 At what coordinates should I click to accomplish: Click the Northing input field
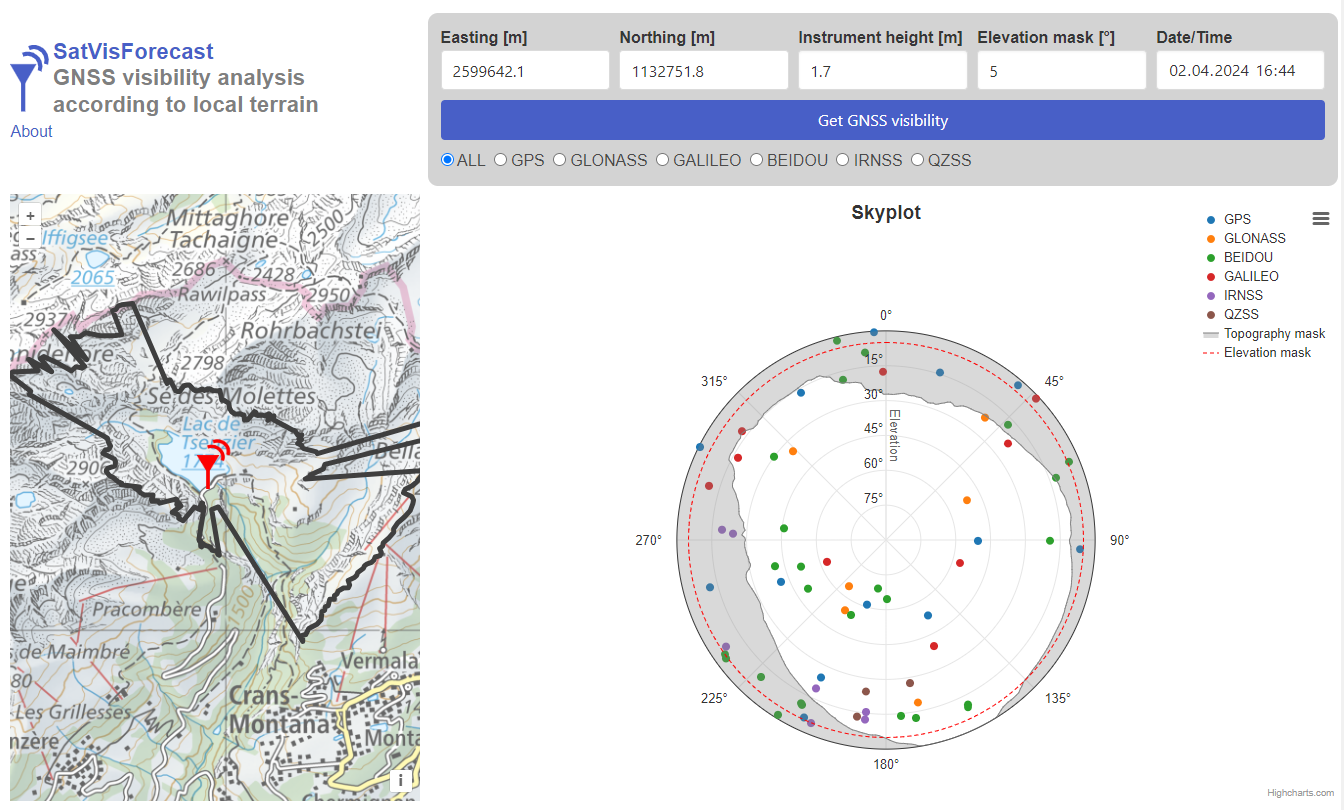(704, 70)
